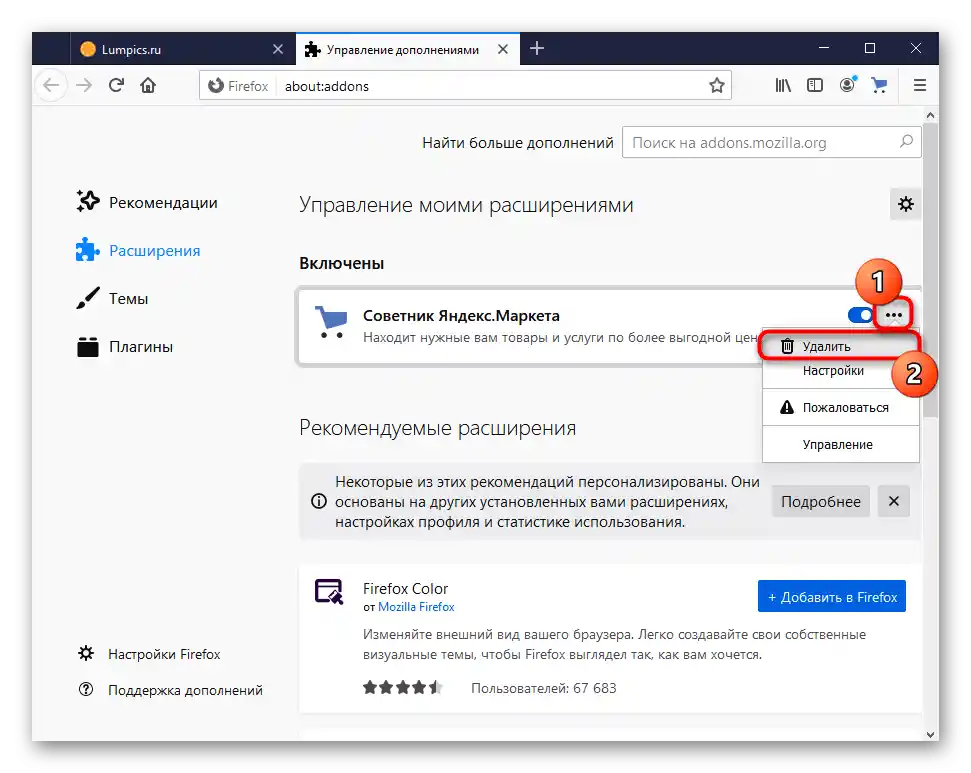Image resolution: width=971 pixels, height=773 pixels.
Task: Dismiss the personalized recommendations notice
Action: tap(894, 501)
